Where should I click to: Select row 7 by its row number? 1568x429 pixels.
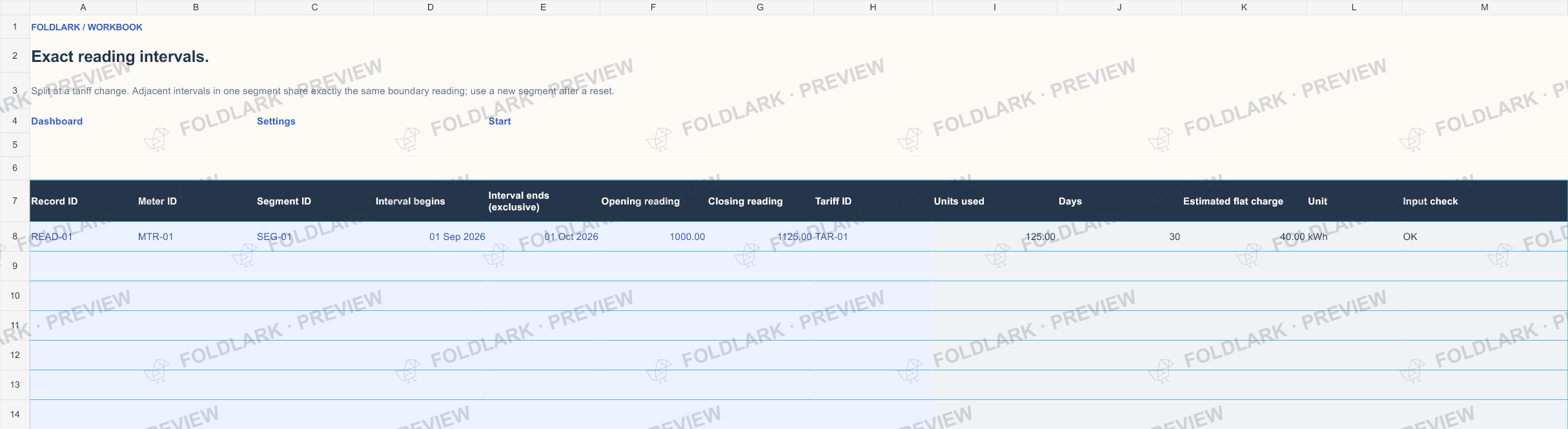pyautogui.click(x=15, y=201)
